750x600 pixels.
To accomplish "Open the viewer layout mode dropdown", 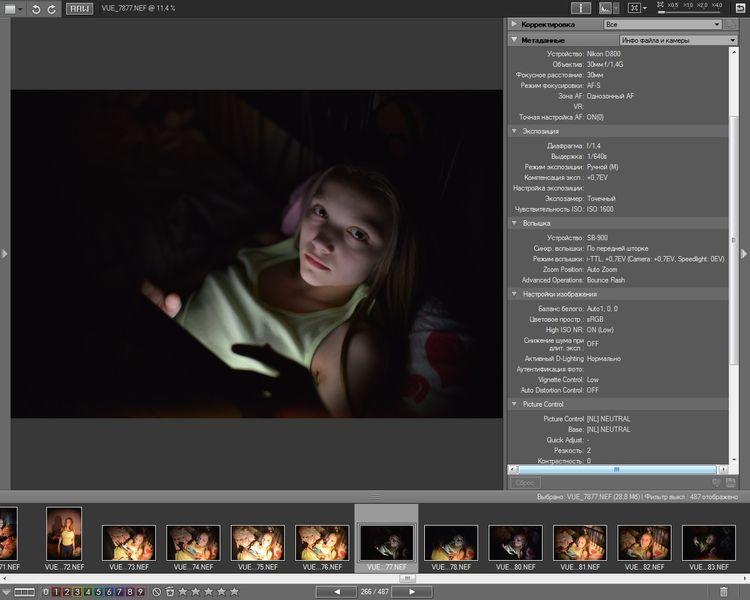I will point(13,9).
